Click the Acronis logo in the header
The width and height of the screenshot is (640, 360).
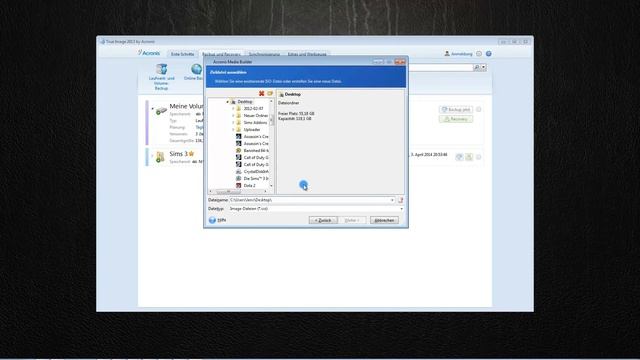149,53
